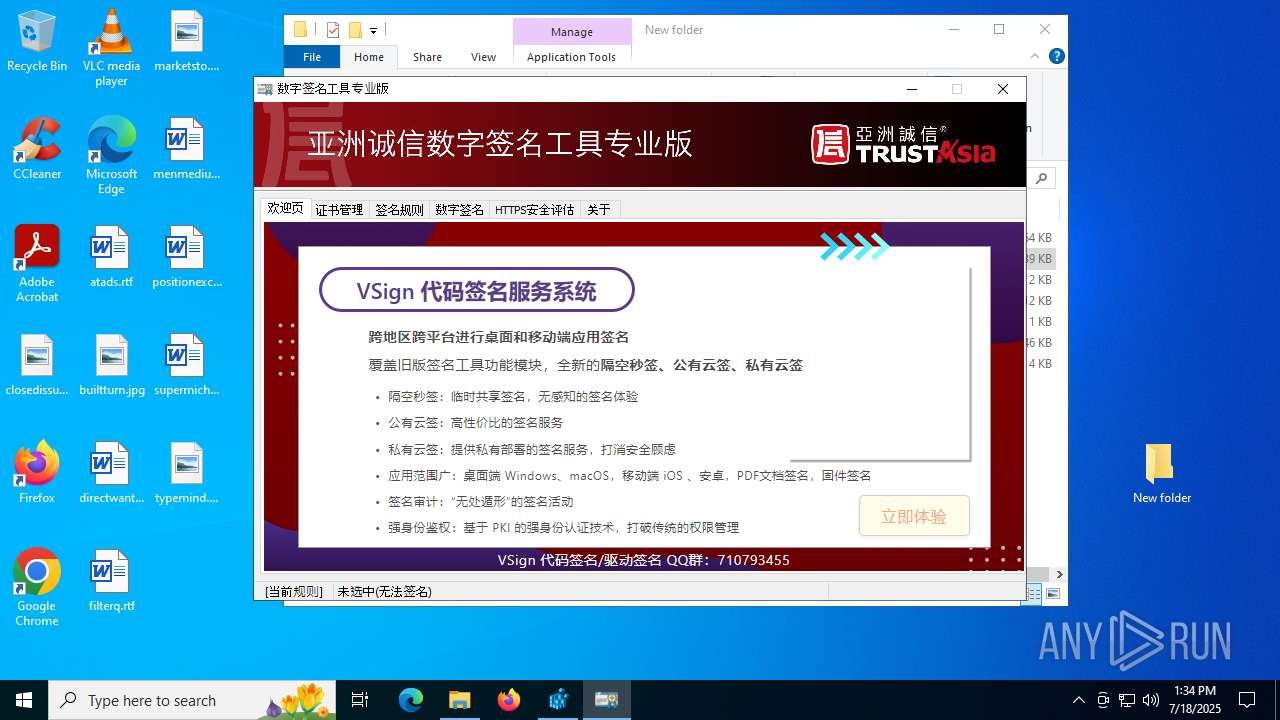
Task: Click the 立即体验 button
Action: pyautogui.click(x=914, y=516)
